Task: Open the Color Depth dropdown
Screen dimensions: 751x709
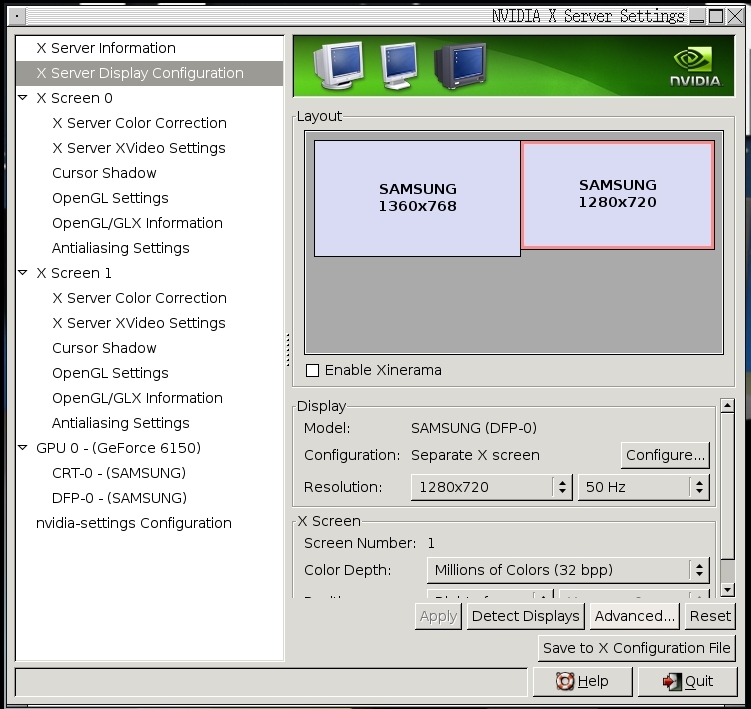Action: point(568,570)
